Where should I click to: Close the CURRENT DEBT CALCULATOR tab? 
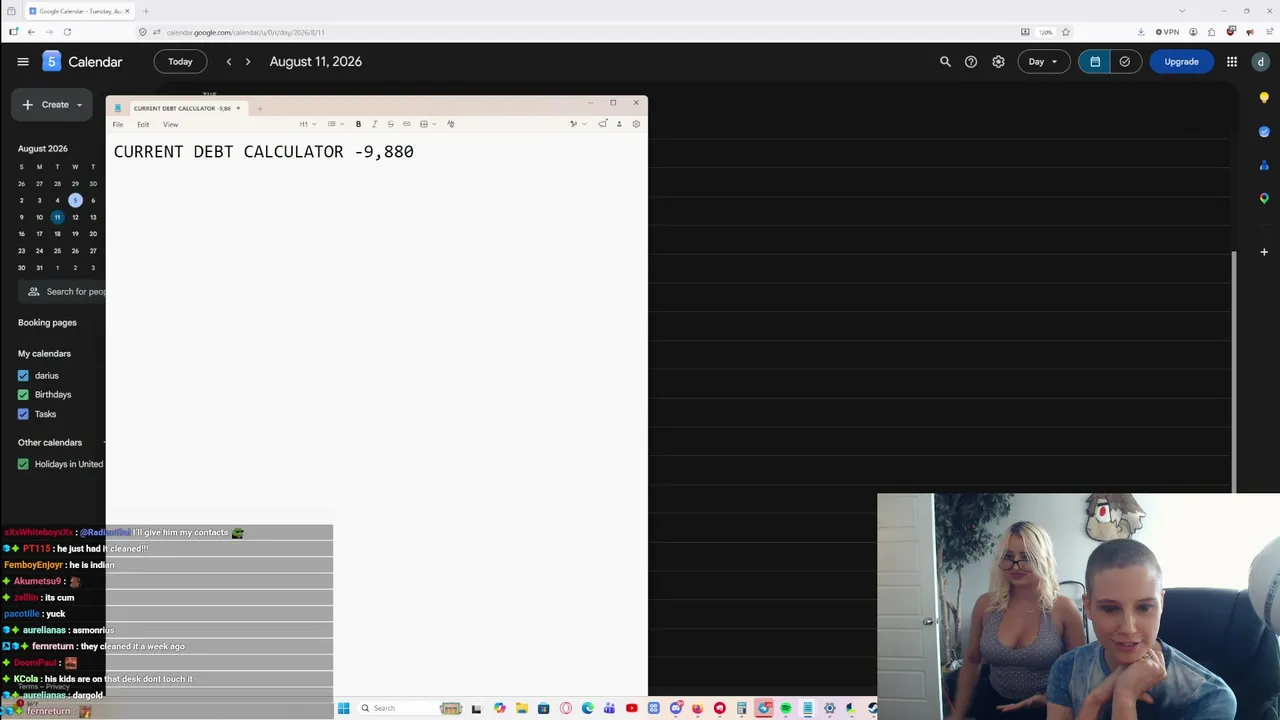(x=238, y=108)
